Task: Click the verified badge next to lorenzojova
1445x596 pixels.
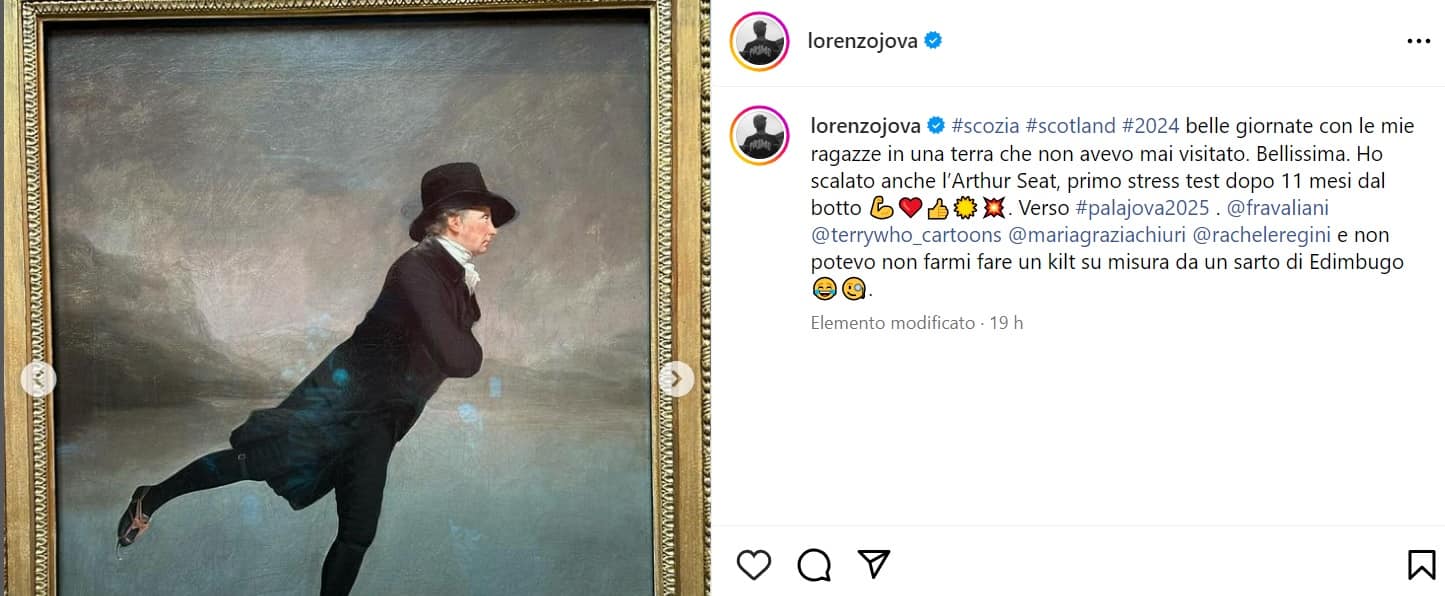Action: coord(934,40)
